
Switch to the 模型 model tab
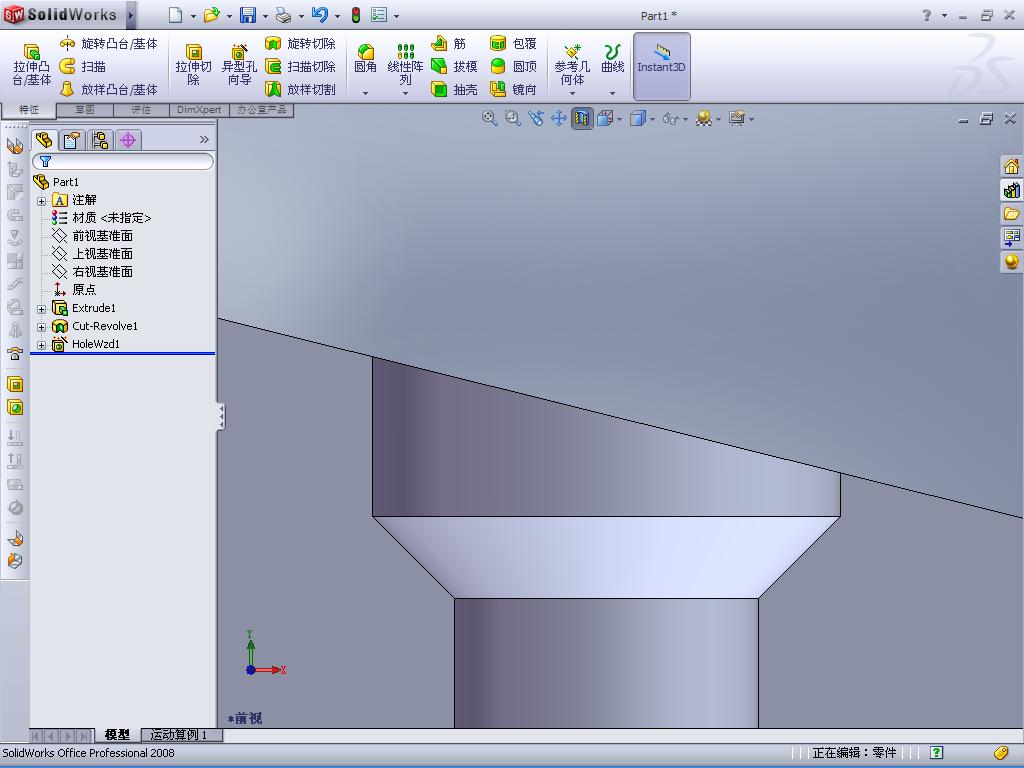click(x=118, y=735)
